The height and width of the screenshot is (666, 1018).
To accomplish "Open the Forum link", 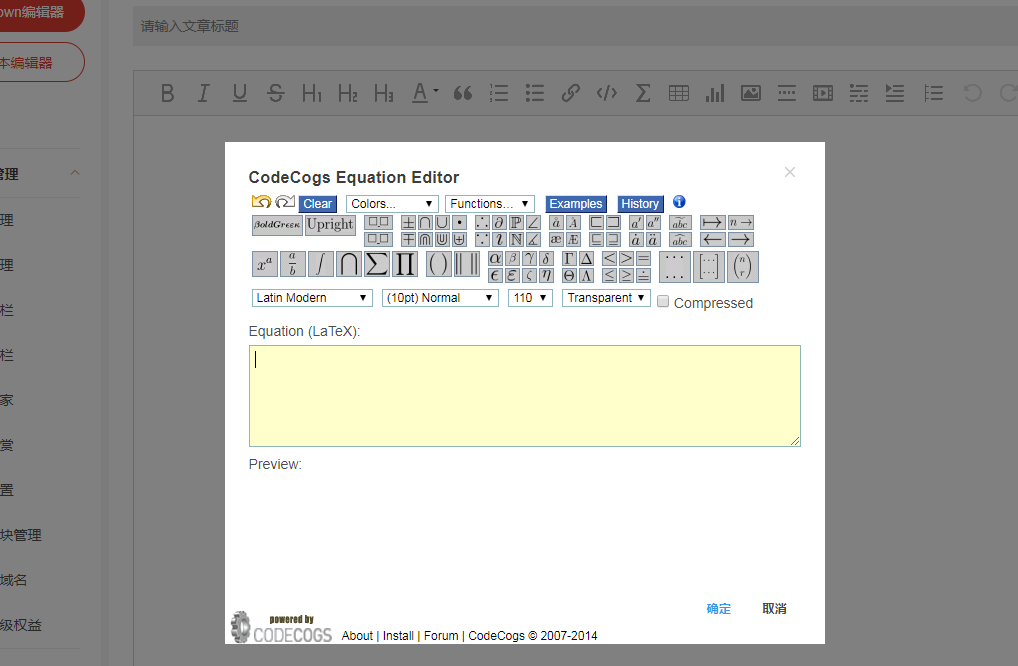I will point(441,635).
